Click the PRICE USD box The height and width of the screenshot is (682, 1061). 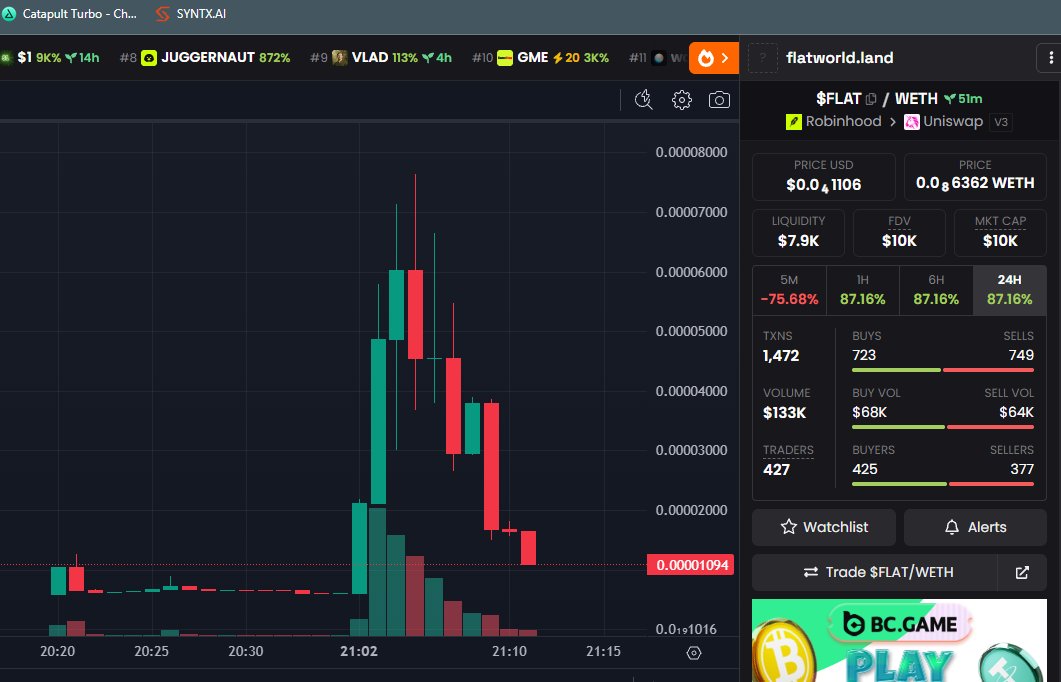coord(823,177)
